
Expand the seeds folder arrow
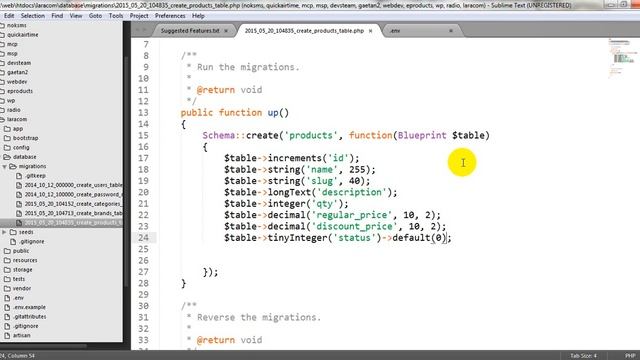tap(4, 232)
